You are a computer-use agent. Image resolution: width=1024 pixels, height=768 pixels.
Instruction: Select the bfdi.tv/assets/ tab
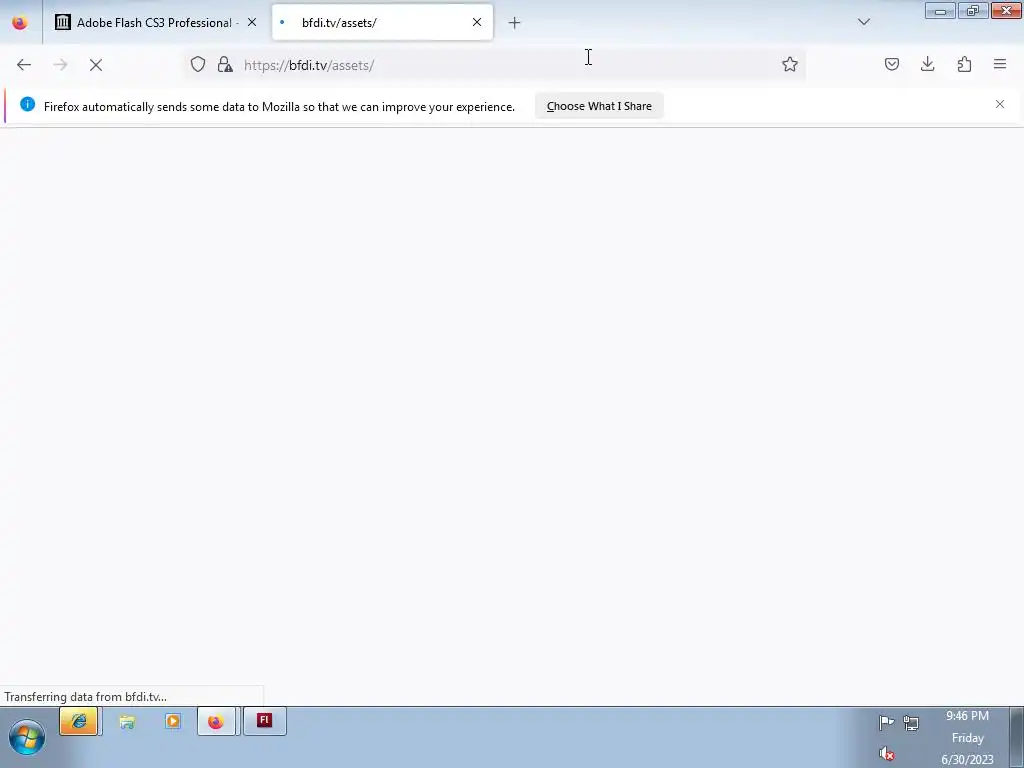(x=383, y=23)
